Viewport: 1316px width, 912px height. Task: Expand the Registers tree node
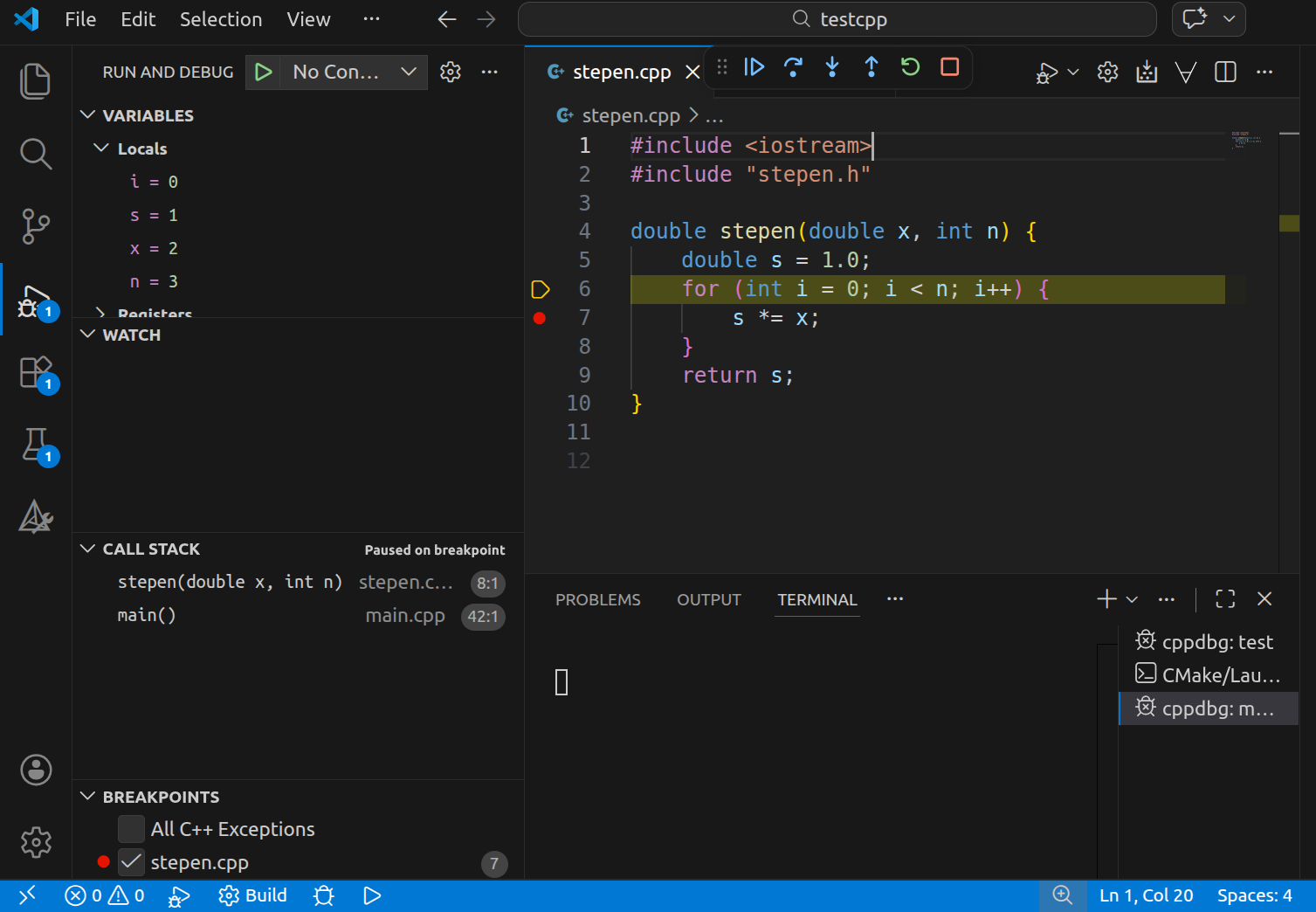click(101, 312)
